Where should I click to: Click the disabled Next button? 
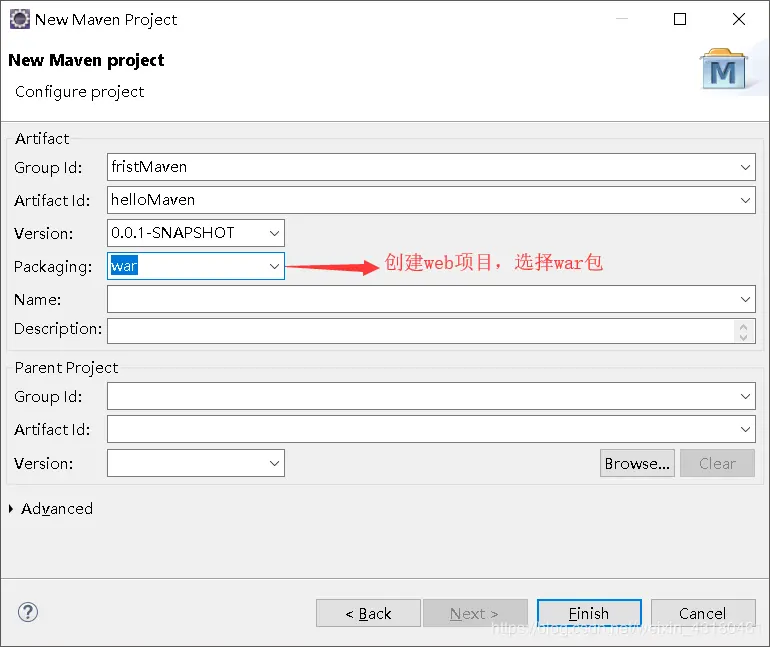click(475, 613)
